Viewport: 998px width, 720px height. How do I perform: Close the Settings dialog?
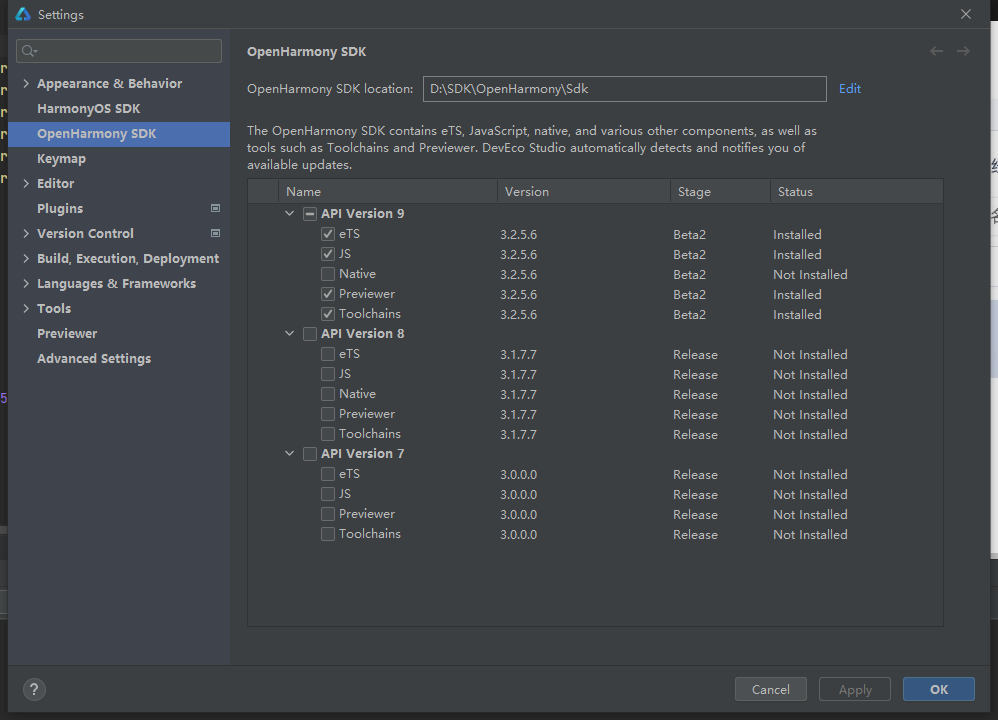click(966, 14)
